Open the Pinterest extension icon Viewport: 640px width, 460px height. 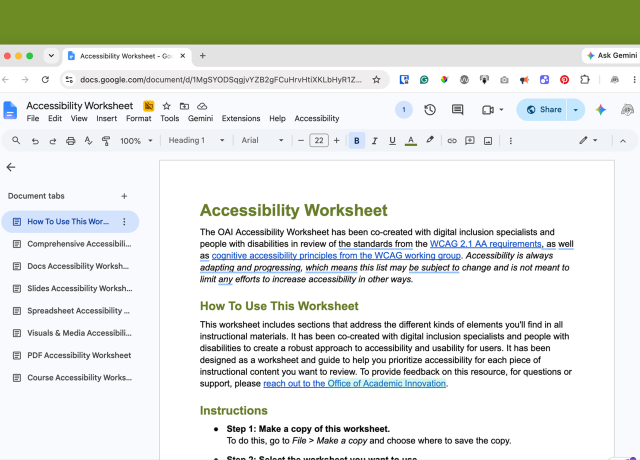564,80
